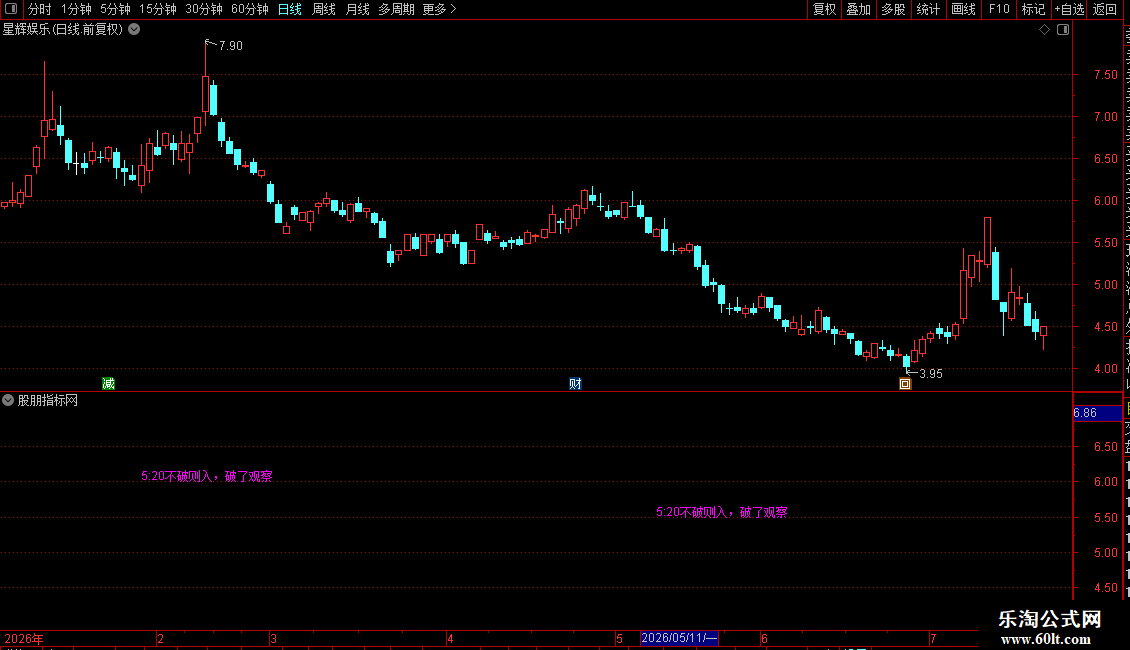Screen dimensions: 1130x650
Task: Click the blue 财 financial marker icon
Action: 575,383
